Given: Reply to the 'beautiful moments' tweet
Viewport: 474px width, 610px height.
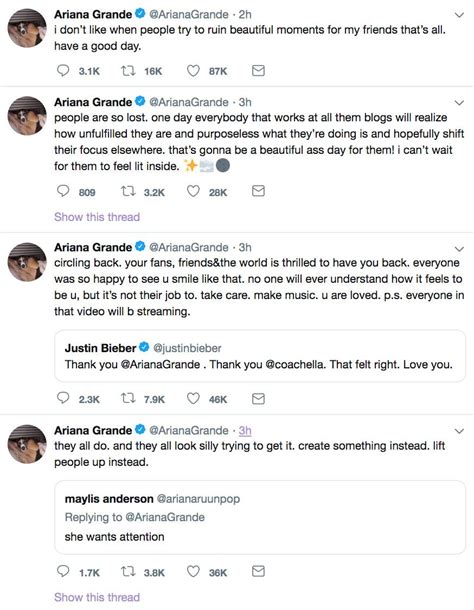Looking at the screenshot, I should (63, 71).
